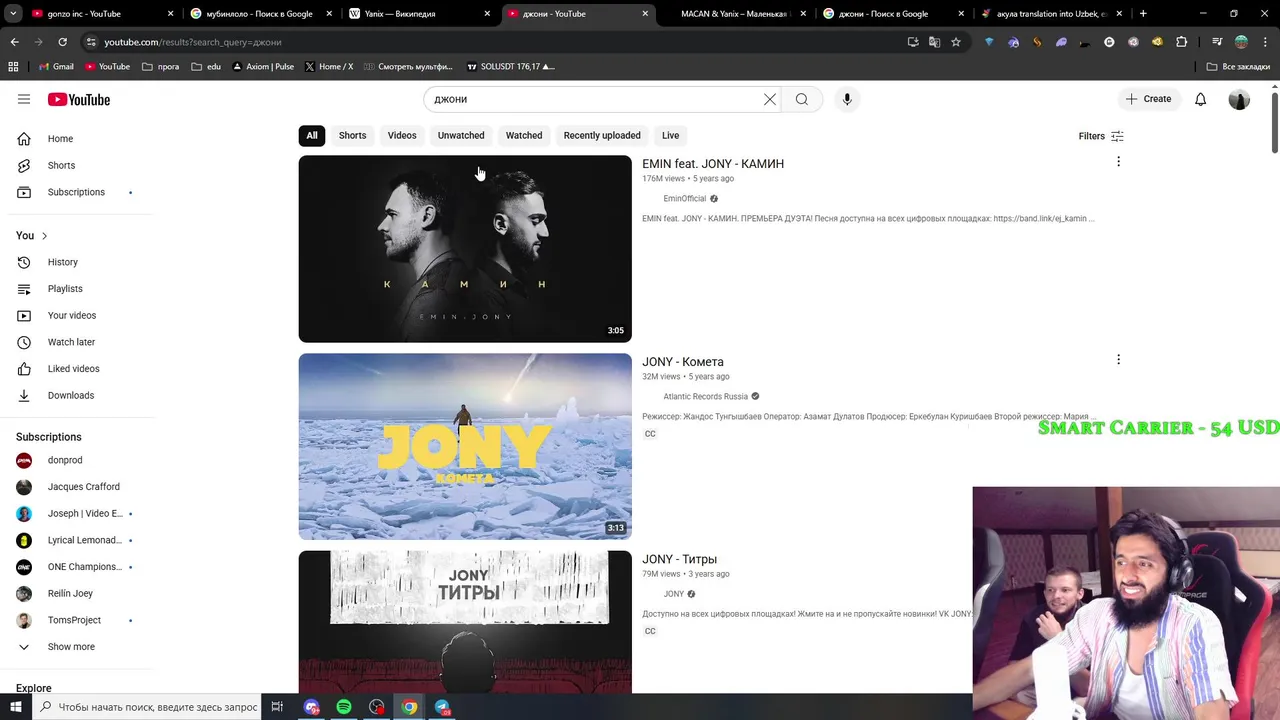Click the JONY Комета ice thumbnail
1280x720 pixels.
point(465,446)
